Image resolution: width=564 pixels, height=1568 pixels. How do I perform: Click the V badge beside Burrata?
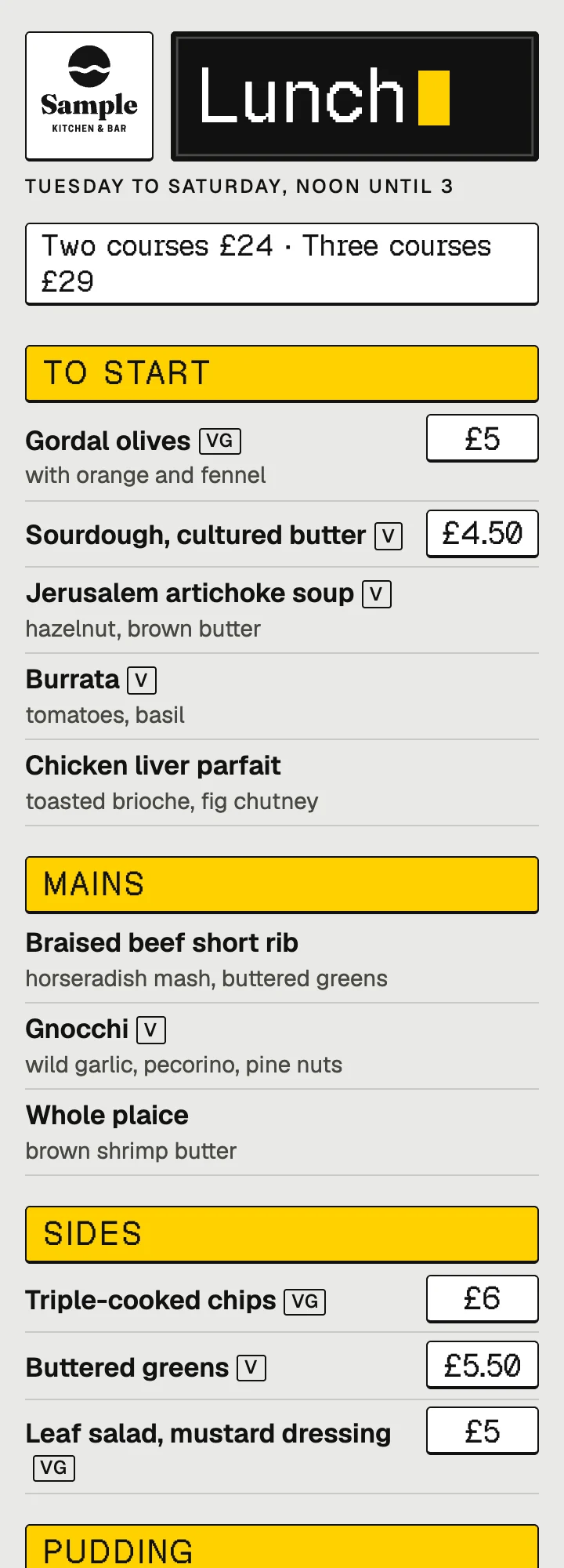click(x=142, y=681)
